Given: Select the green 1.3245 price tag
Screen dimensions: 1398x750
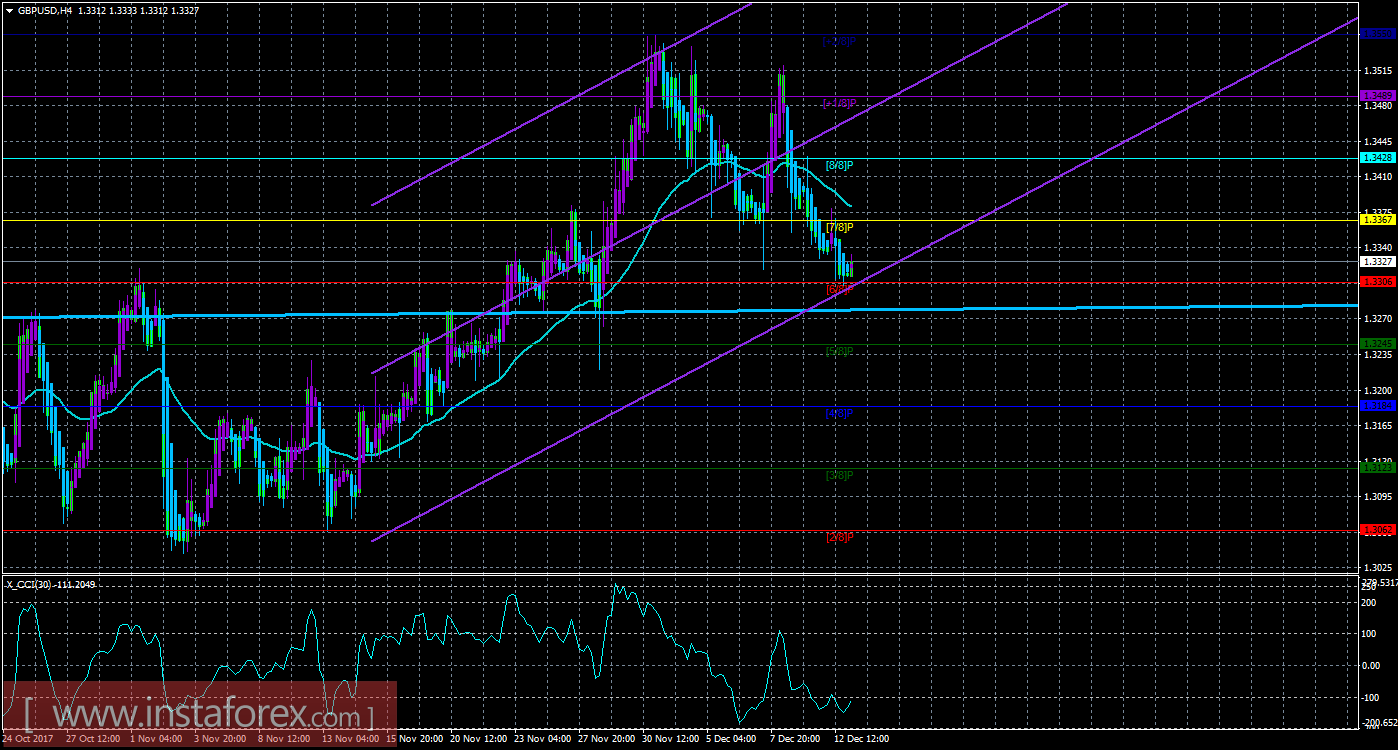Looking at the screenshot, I should [x=1378, y=343].
